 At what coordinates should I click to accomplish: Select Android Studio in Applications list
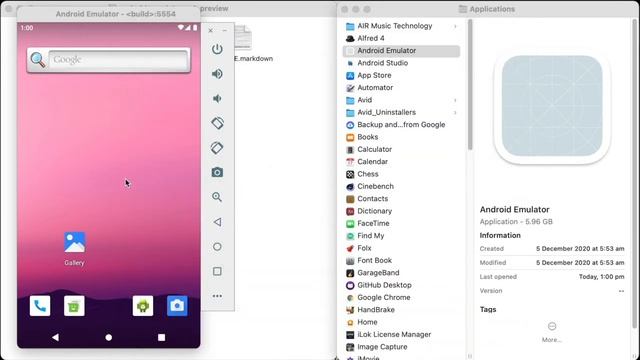(x=401, y=63)
